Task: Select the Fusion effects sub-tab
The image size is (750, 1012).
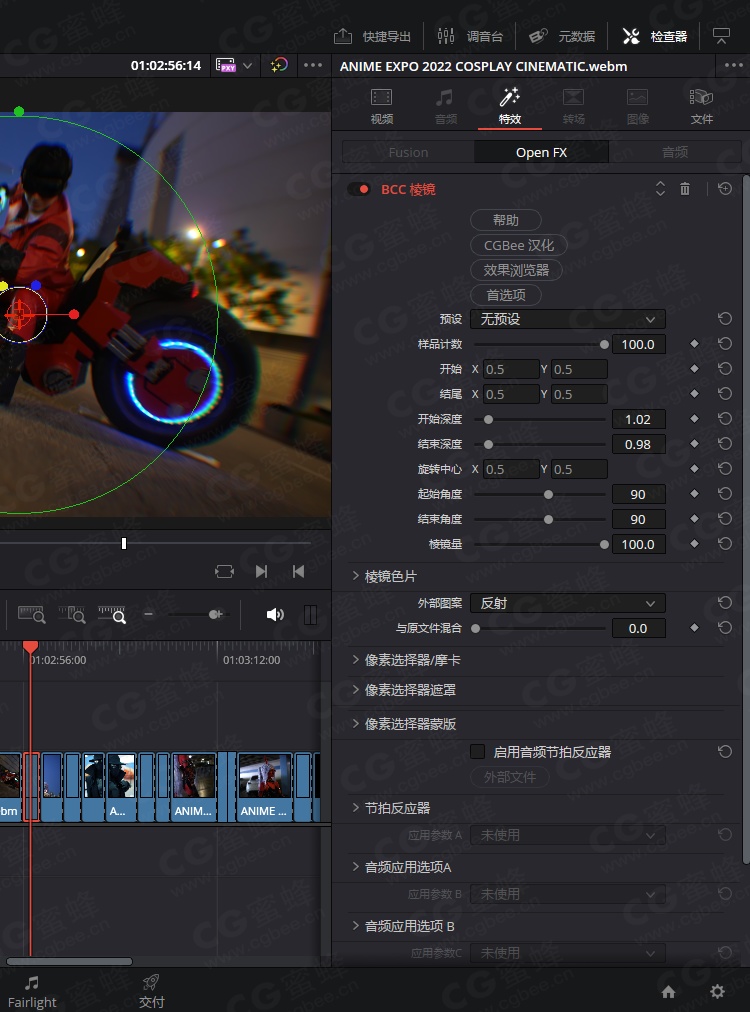Action: coord(408,152)
